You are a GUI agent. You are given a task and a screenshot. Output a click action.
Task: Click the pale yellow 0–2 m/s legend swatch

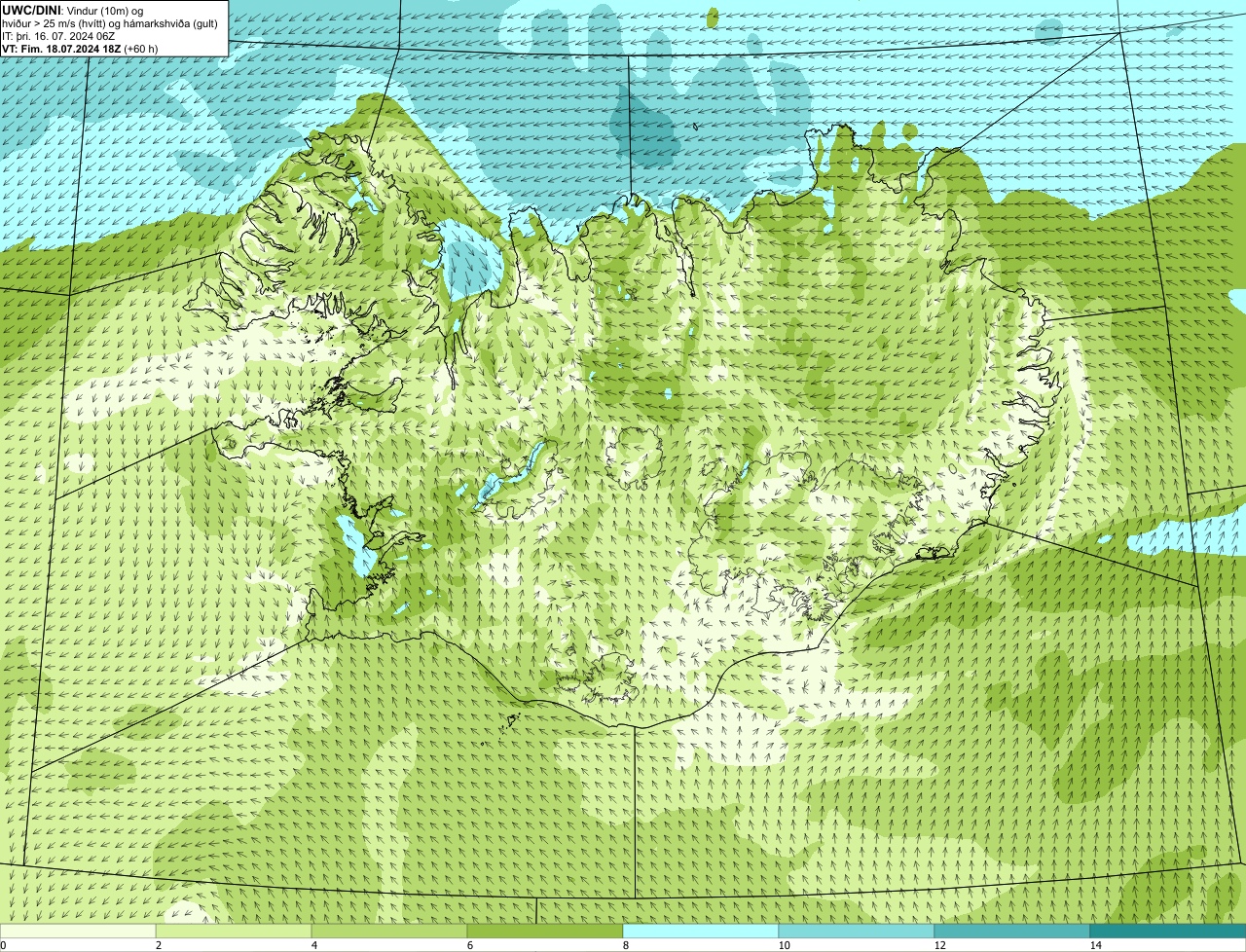pos(78,931)
